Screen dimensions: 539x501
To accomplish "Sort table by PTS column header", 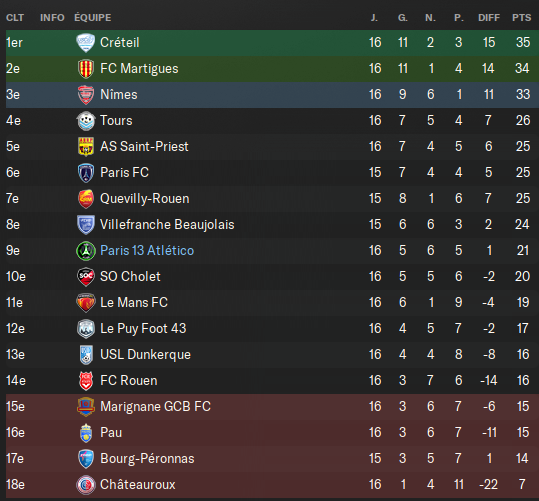I will (521, 18).
